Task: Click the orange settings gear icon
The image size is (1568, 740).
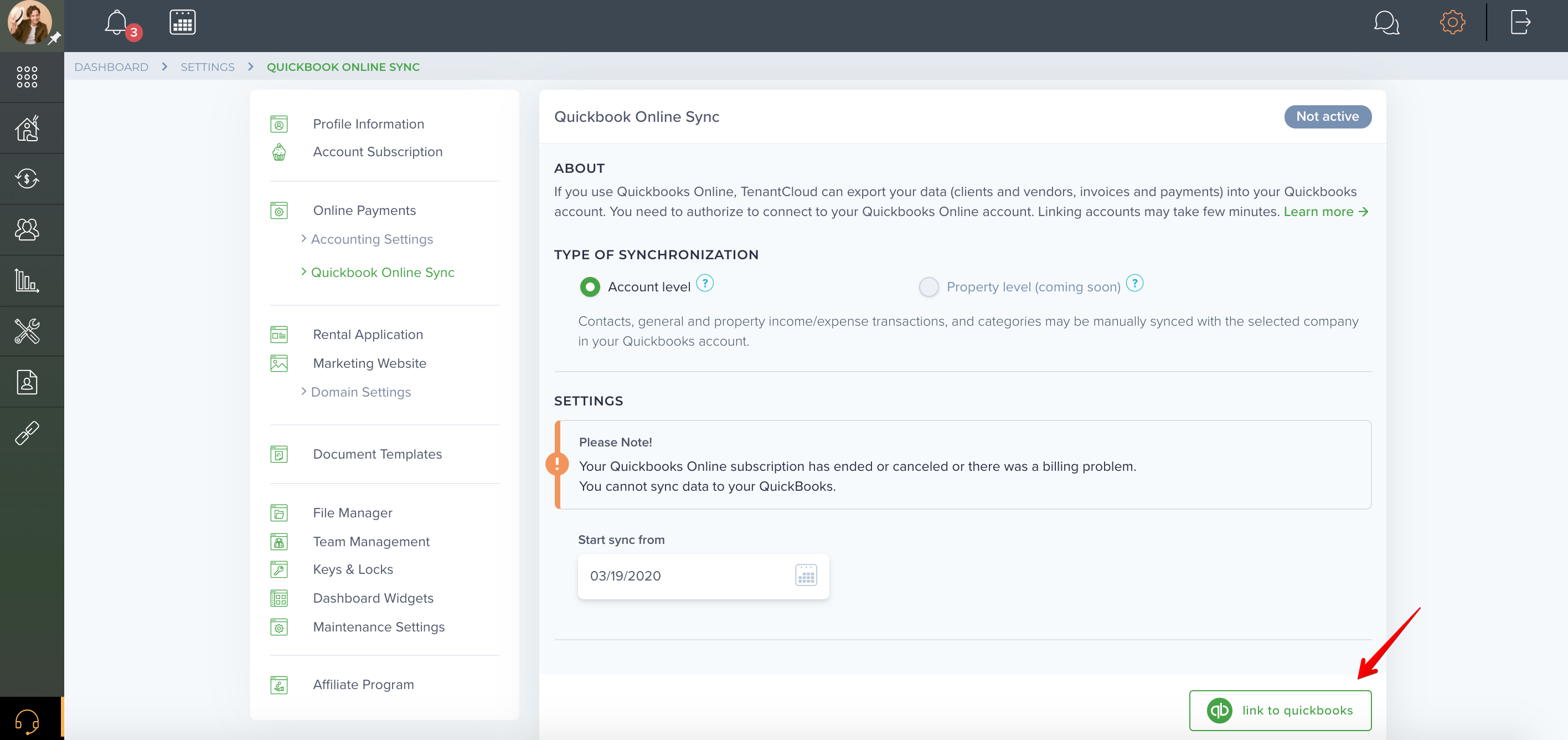Action: click(x=1452, y=23)
